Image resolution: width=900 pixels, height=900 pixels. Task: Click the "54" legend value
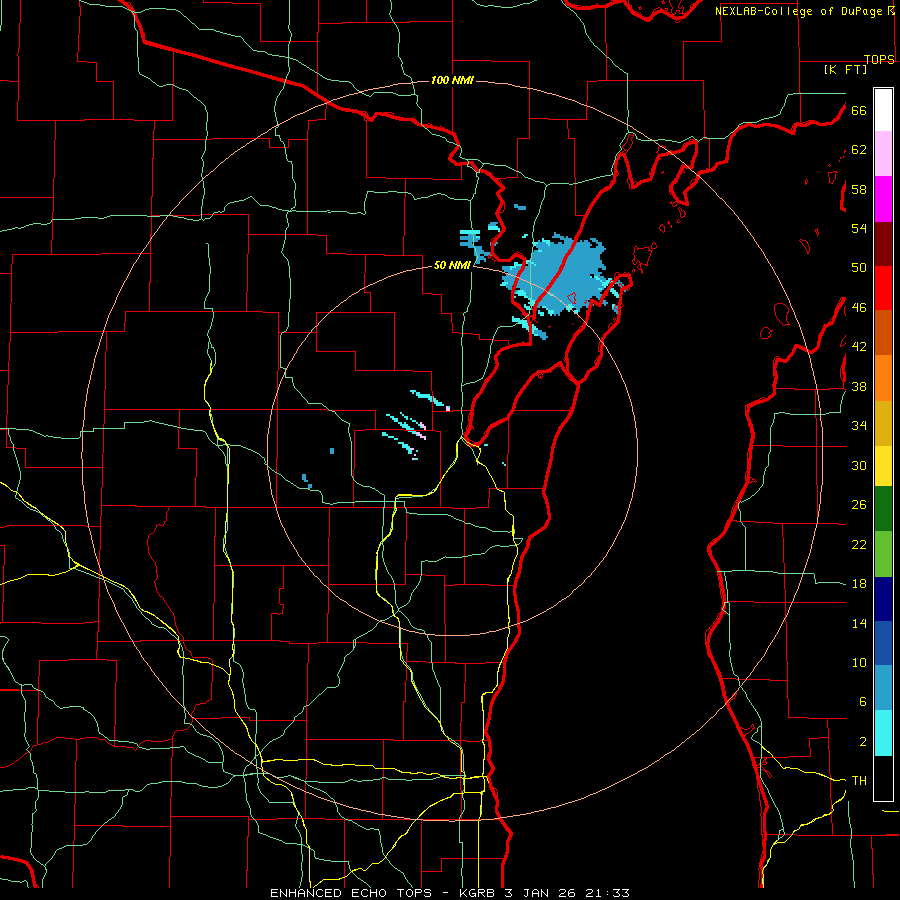(x=858, y=228)
